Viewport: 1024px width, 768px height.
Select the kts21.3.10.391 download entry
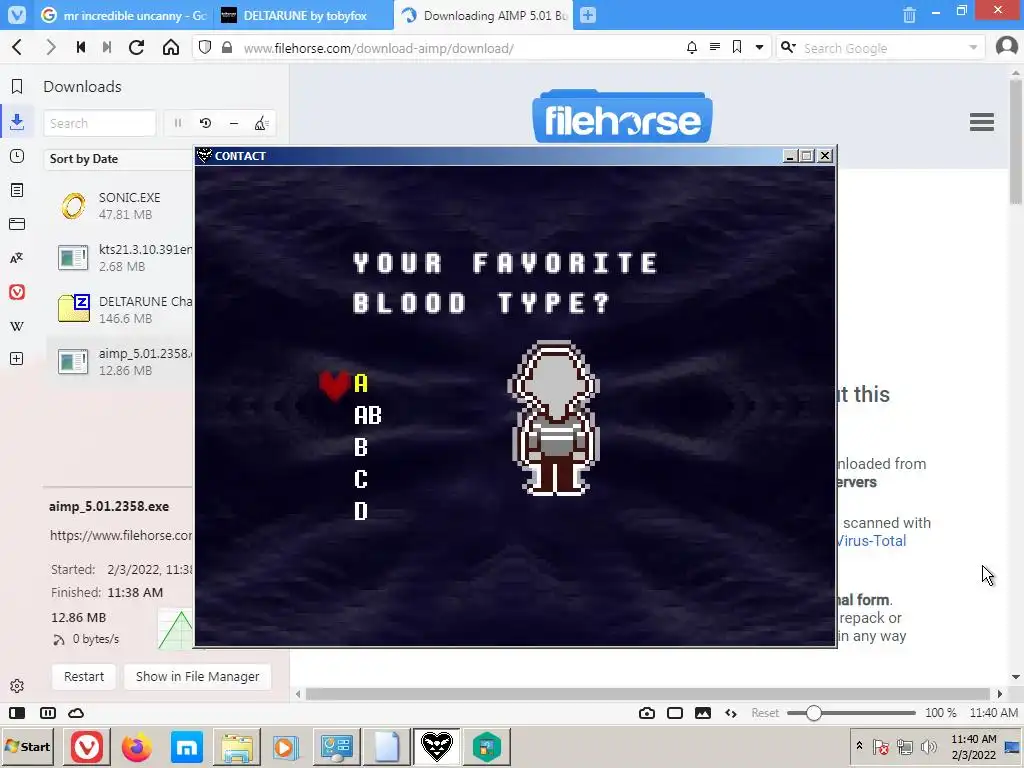point(120,257)
